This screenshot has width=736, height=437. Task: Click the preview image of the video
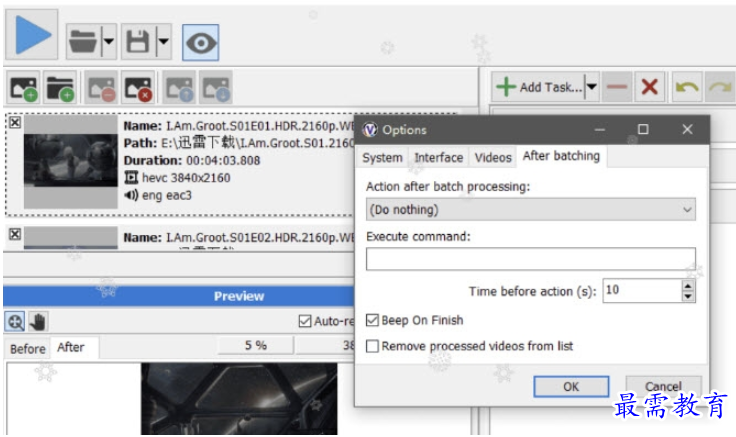pos(239,399)
